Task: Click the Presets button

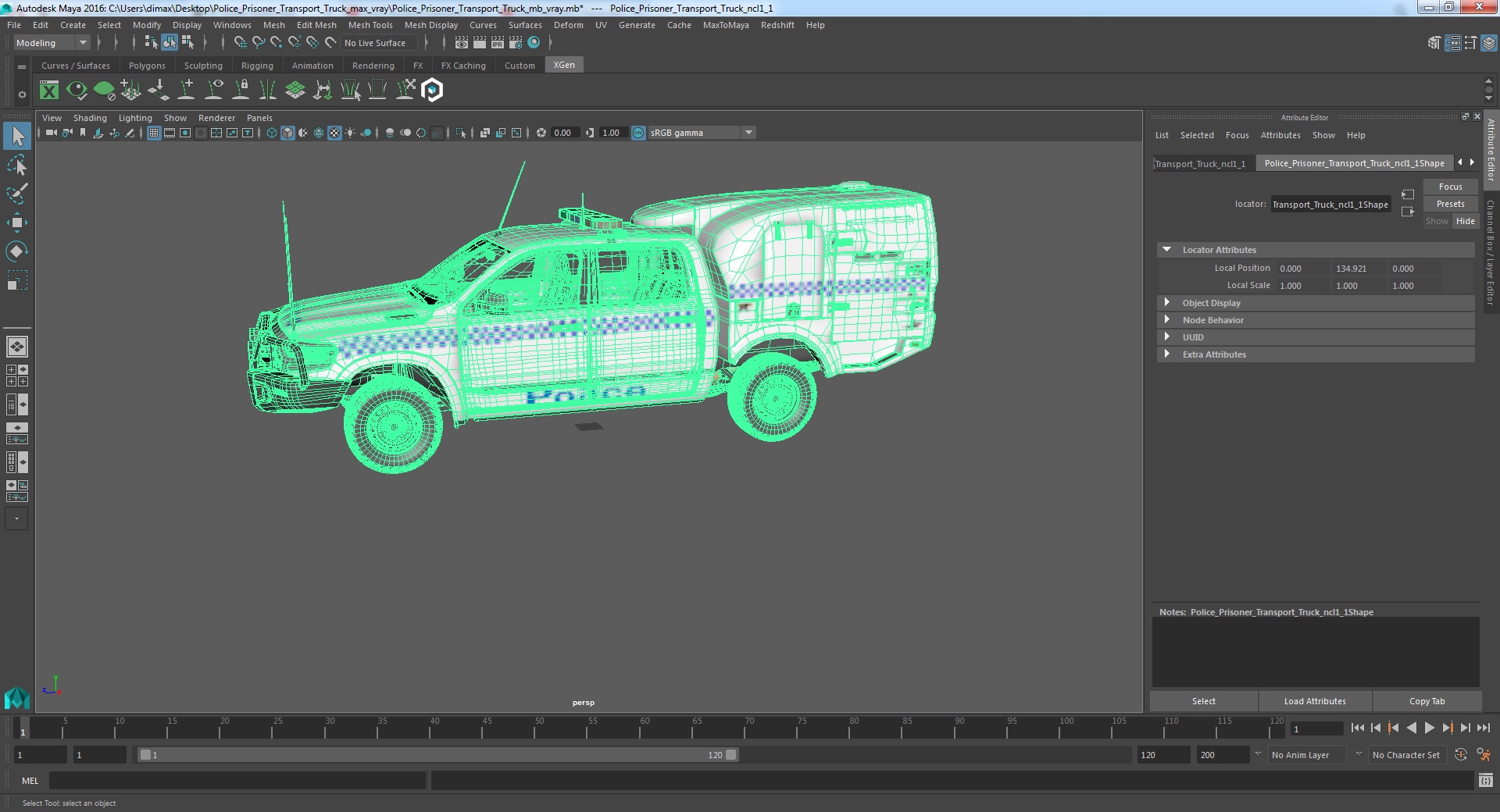Action: pos(1450,204)
